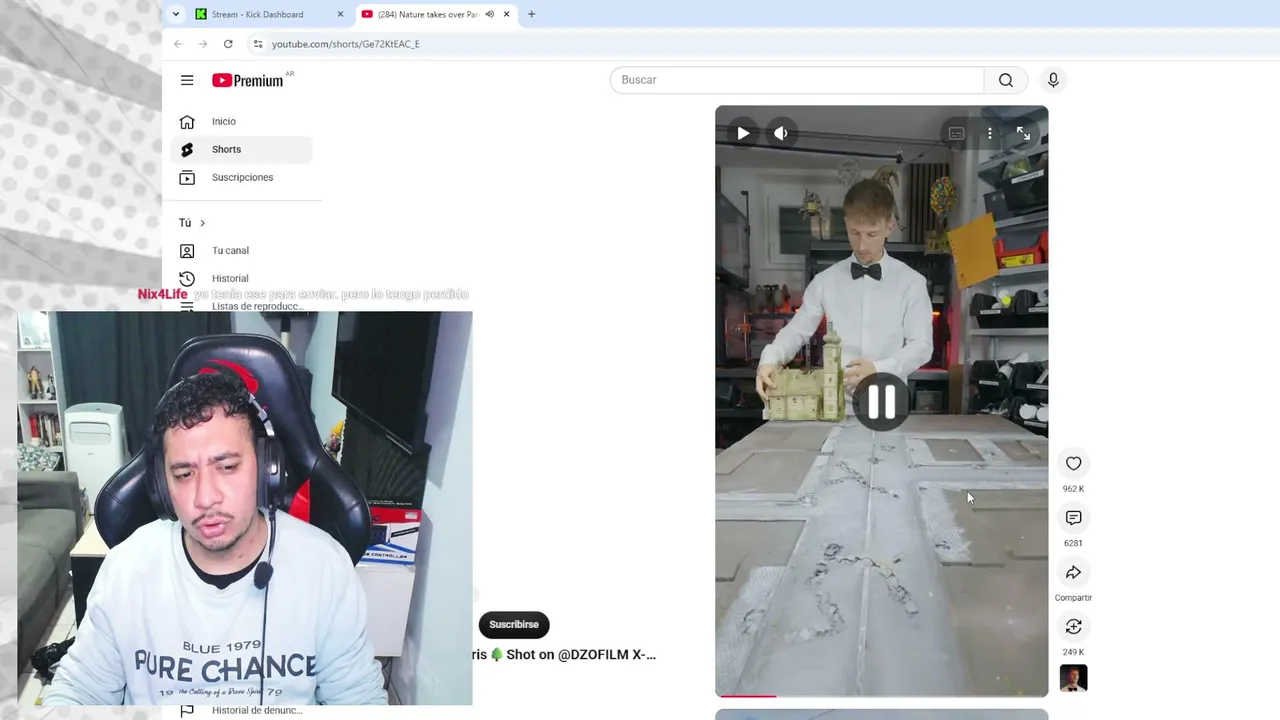Click the Suscribirse button

click(514, 625)
